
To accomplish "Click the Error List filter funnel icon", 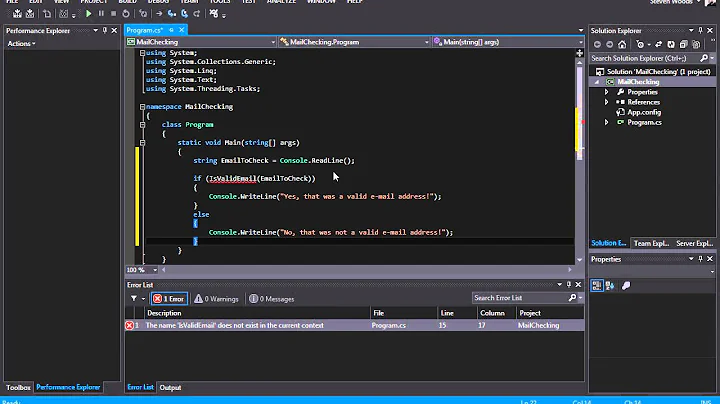I will tap(134, 298).
